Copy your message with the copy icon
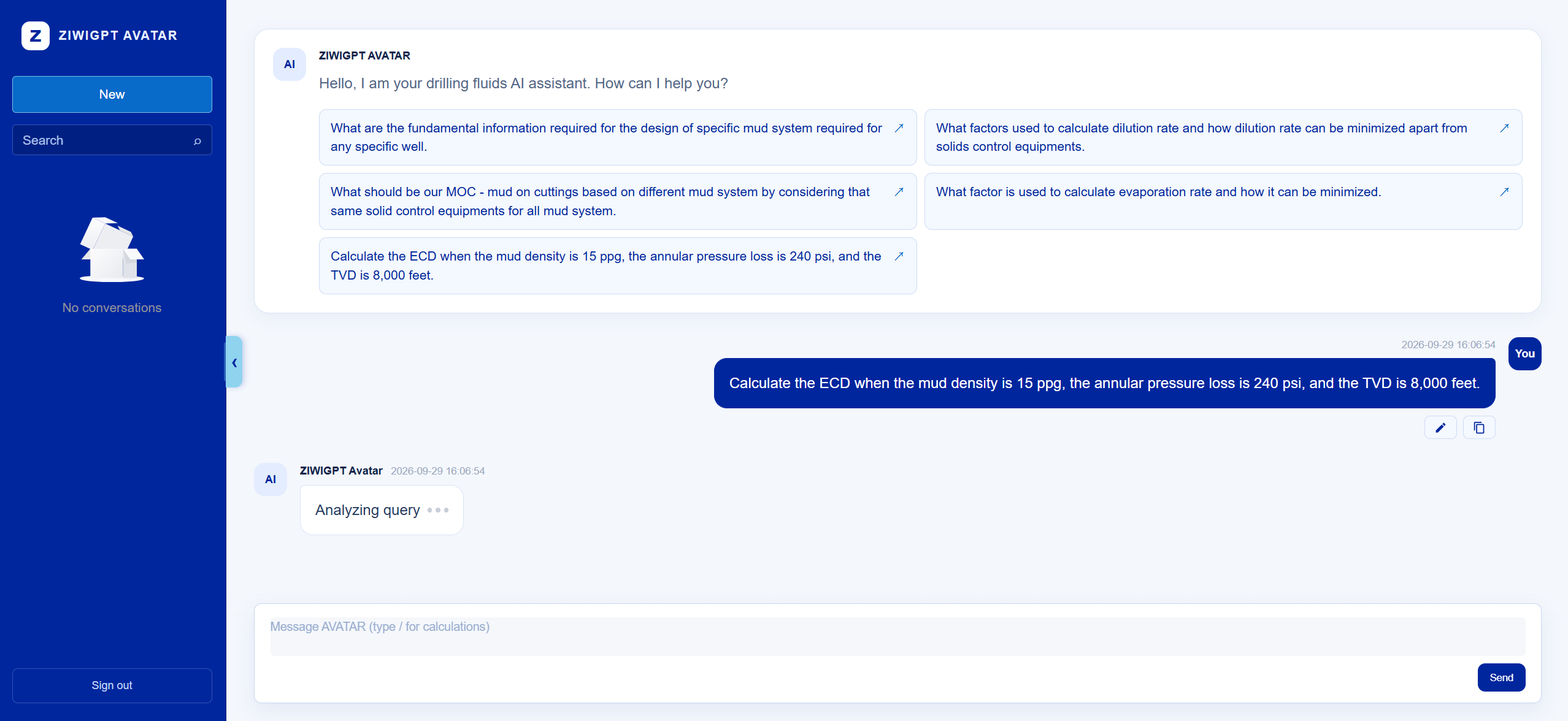This screenshot has height=721, width=1568. [1479, 427]
